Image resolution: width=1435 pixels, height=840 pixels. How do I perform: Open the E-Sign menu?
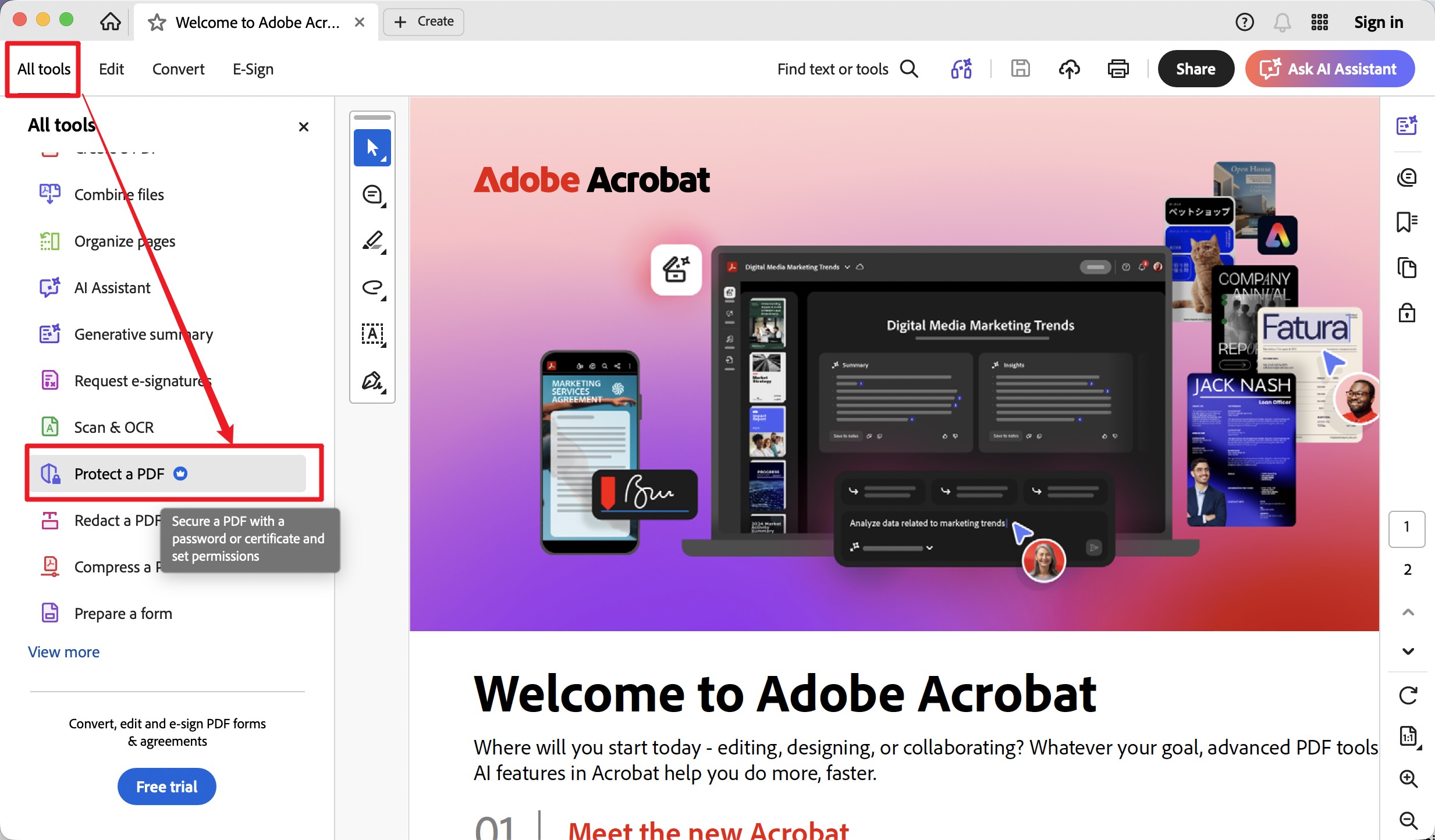tap(253, 69)
